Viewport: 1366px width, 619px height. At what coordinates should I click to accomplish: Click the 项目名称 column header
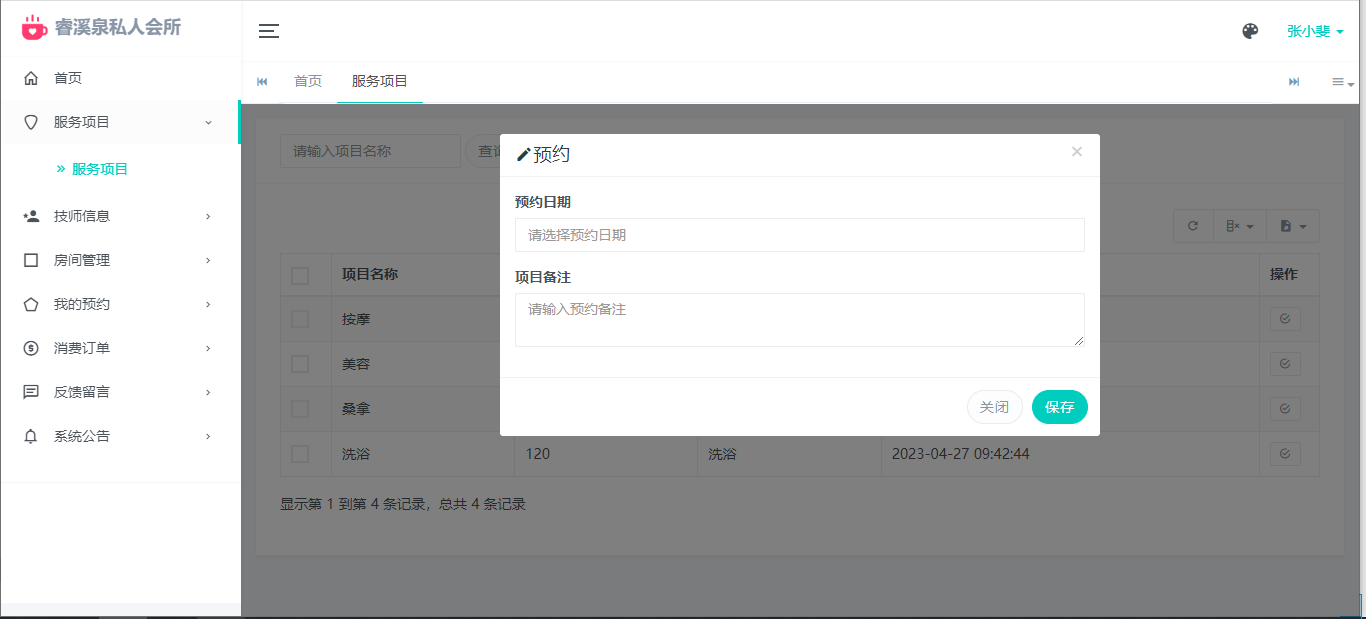tap(370, 274)
